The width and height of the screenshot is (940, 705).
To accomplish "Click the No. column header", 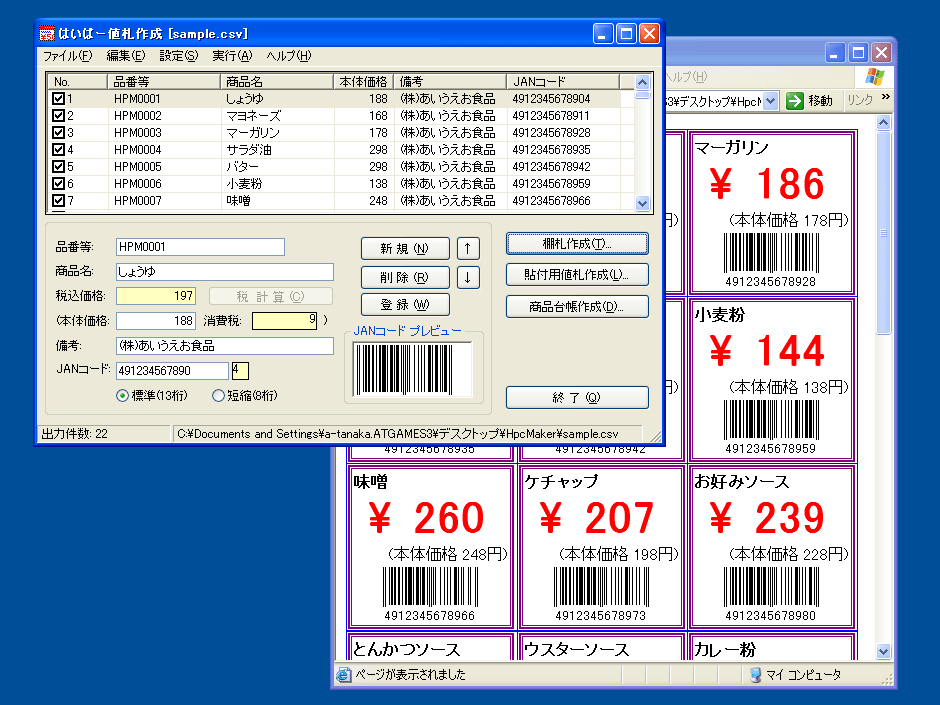I will tap(77, 82).
